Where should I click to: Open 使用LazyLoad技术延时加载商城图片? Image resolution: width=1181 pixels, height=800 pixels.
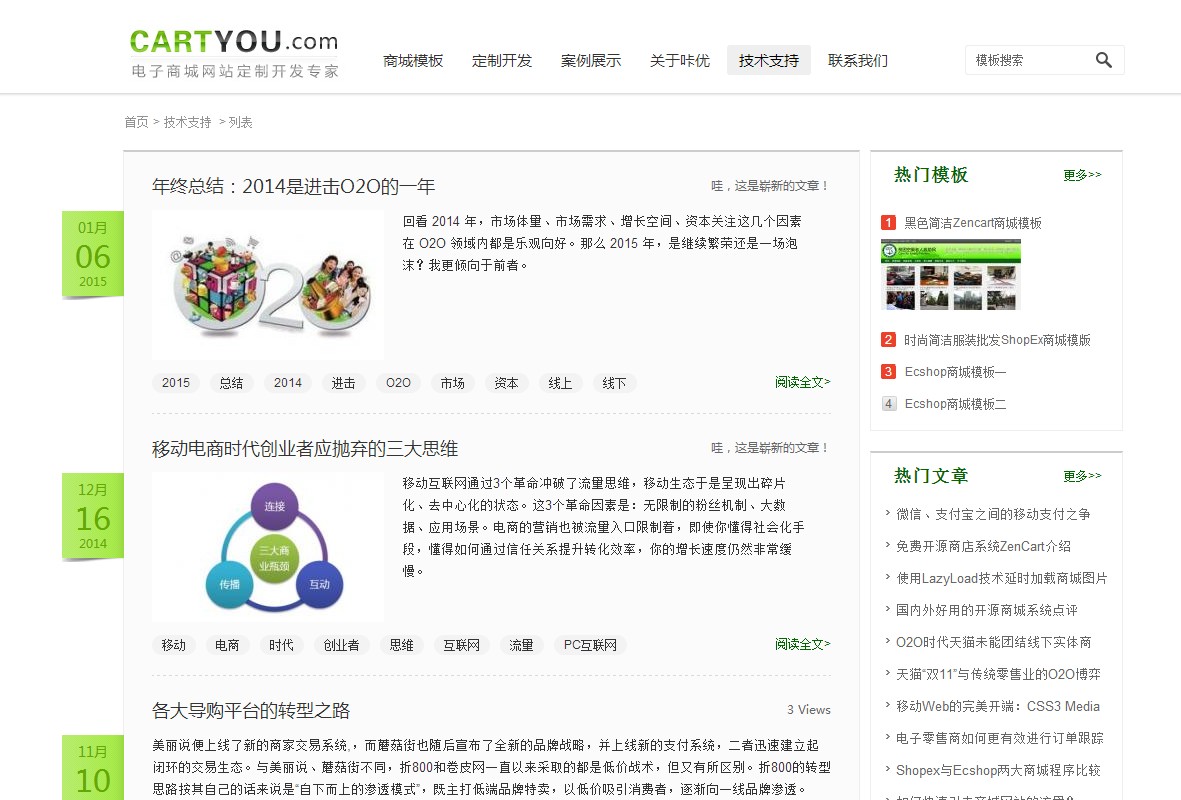tap(1002, 578)
